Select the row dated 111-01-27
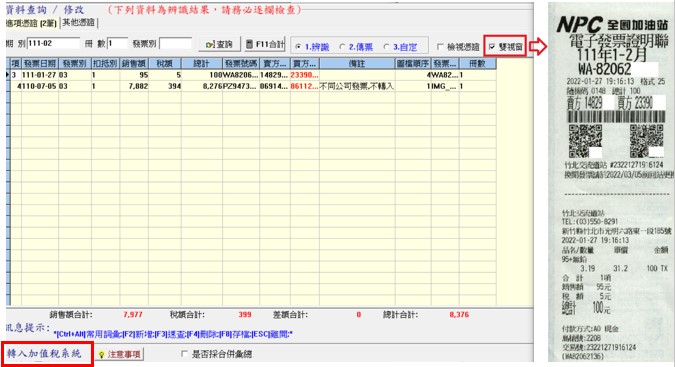 click(251, 75)
